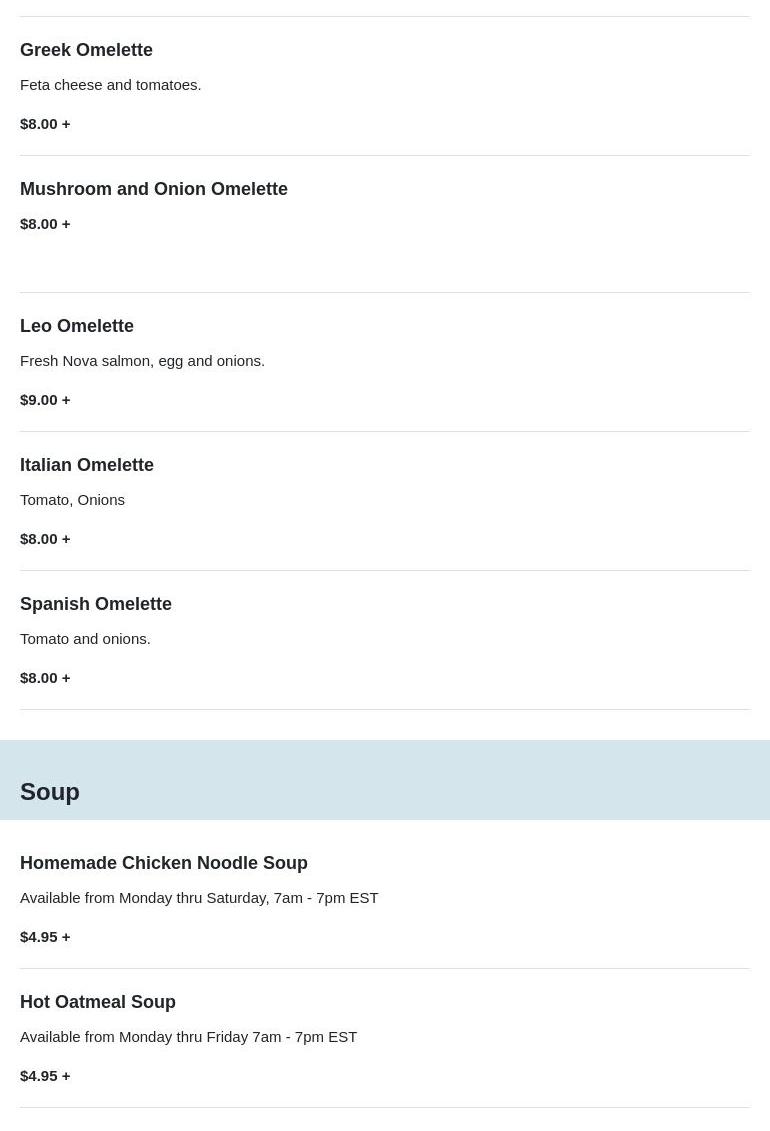
Task: Open Homemade Chicken Noodle Soup item
Action: click(x=164, y=863)
